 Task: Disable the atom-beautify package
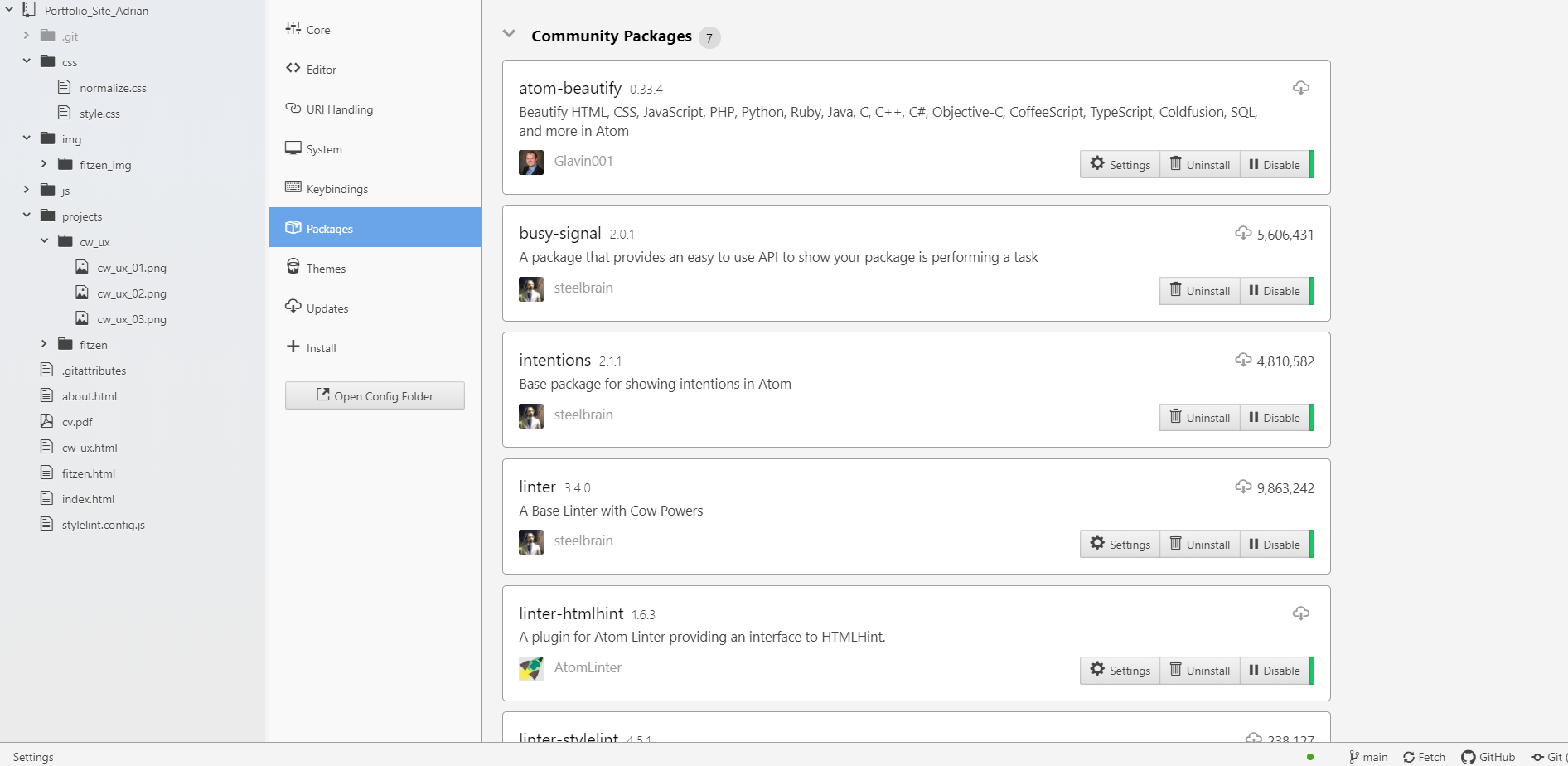coord(1275,164)
